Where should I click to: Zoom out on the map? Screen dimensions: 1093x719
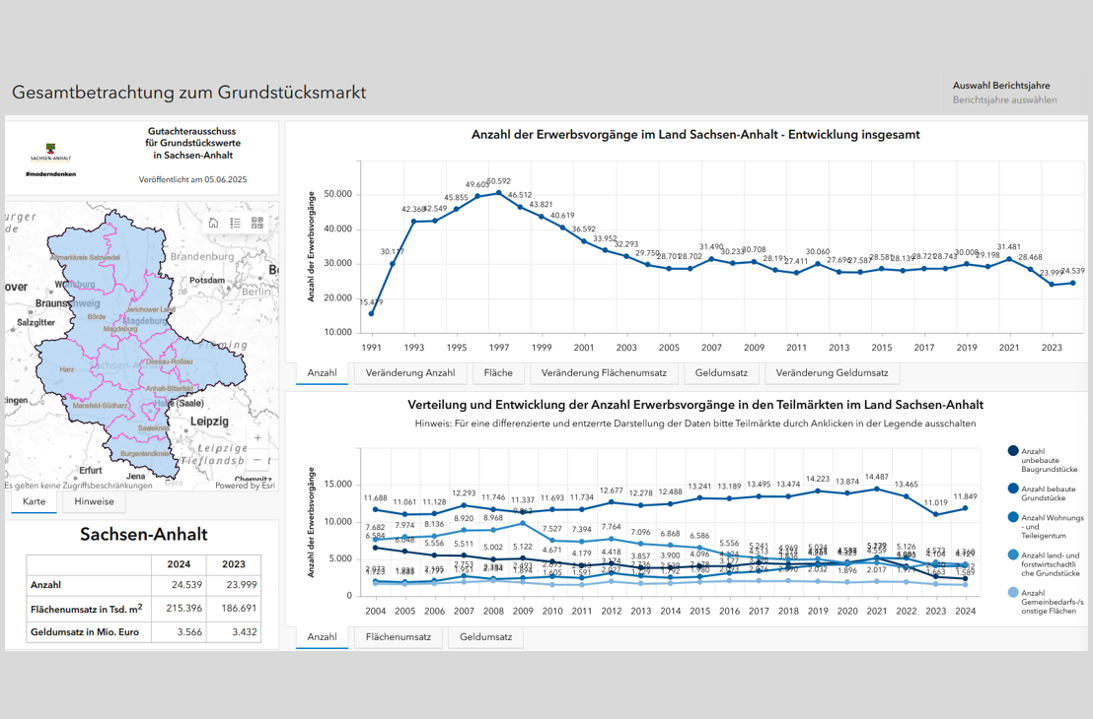pos(258,461)
